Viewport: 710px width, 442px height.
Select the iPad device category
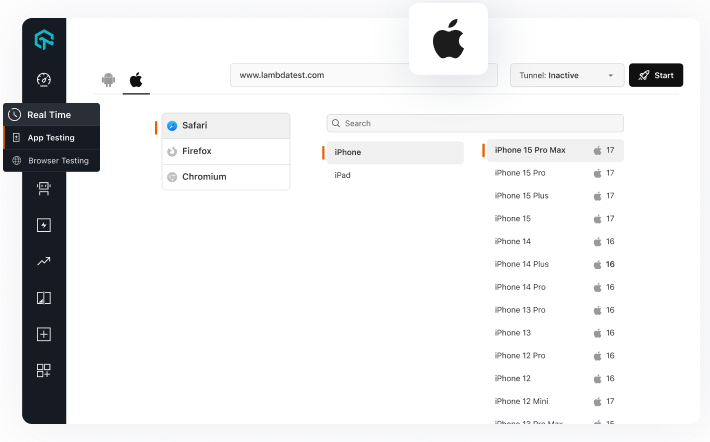click(x=395, y=175)
